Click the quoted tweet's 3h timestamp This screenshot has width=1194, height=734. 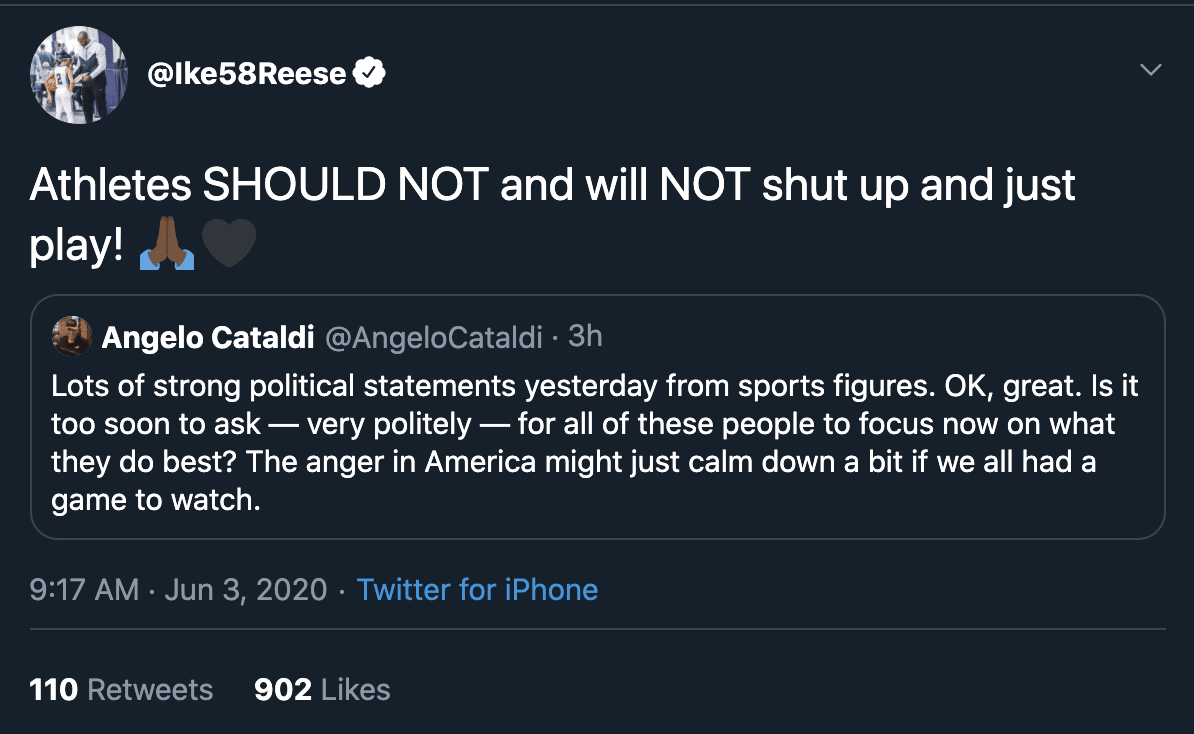585,337
